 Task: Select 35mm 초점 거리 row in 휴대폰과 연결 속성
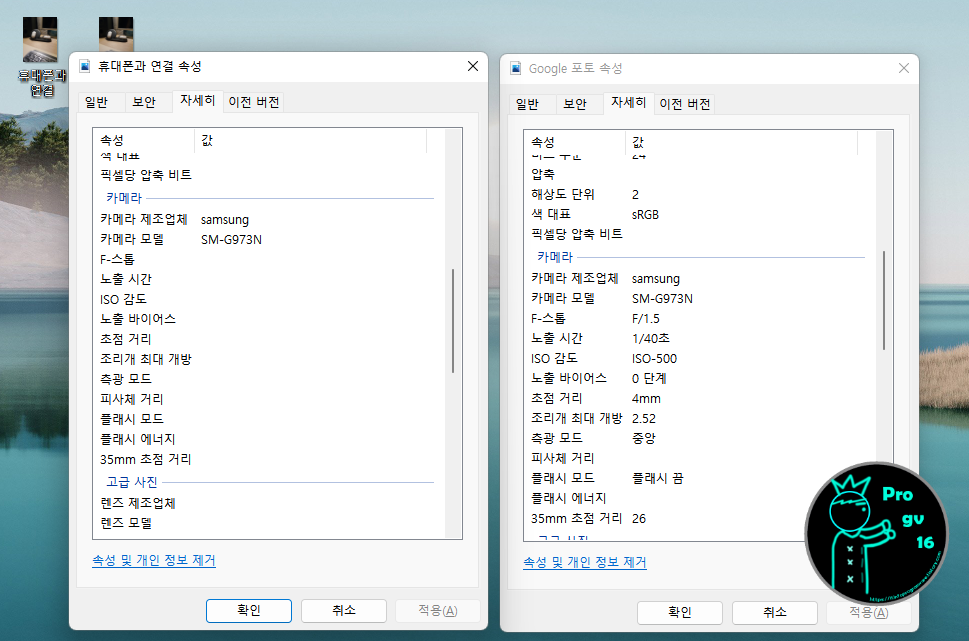(267, 459)
